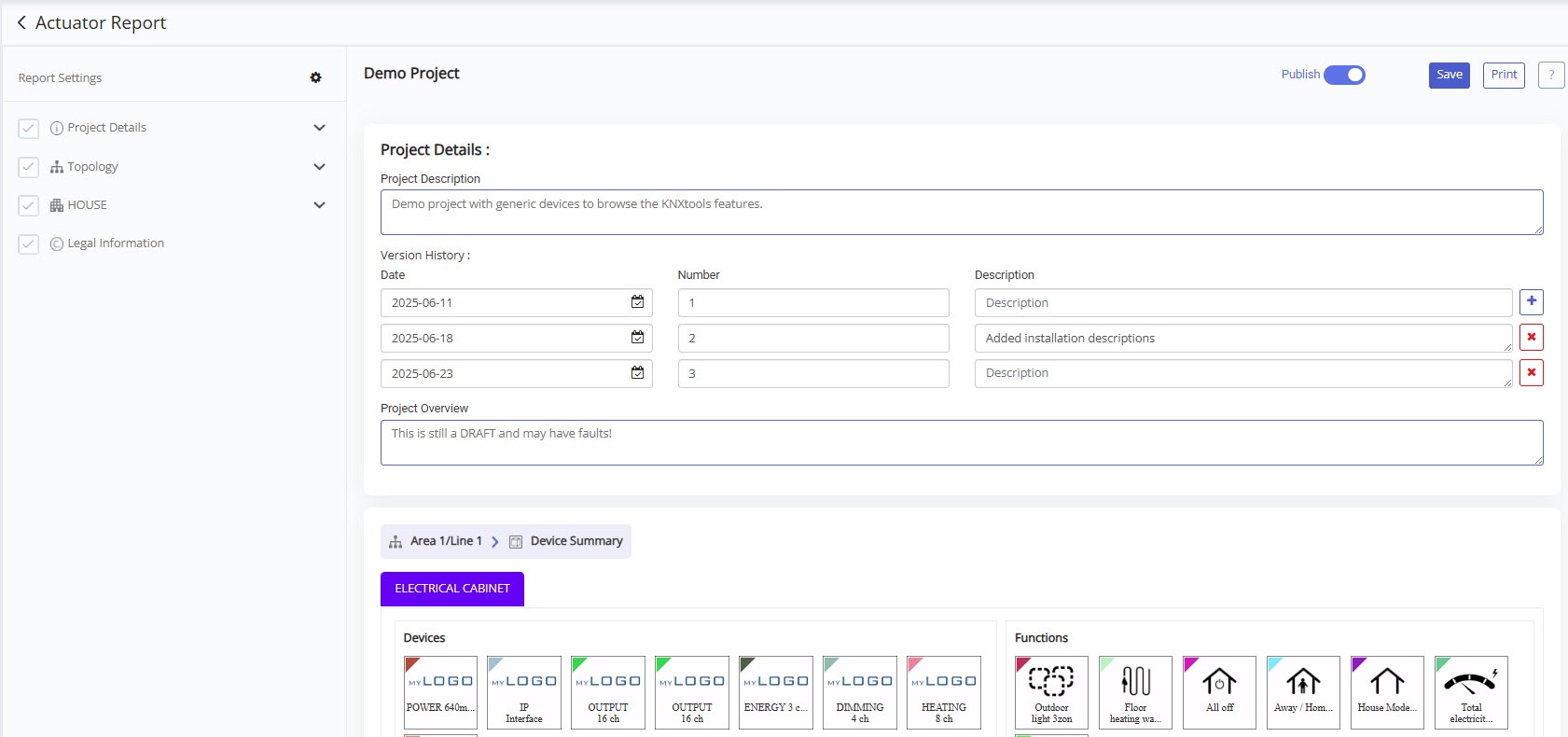Screen dimensions: 1568x737
Task: Select the IP Interface device tile
Action: pos(524,692)
